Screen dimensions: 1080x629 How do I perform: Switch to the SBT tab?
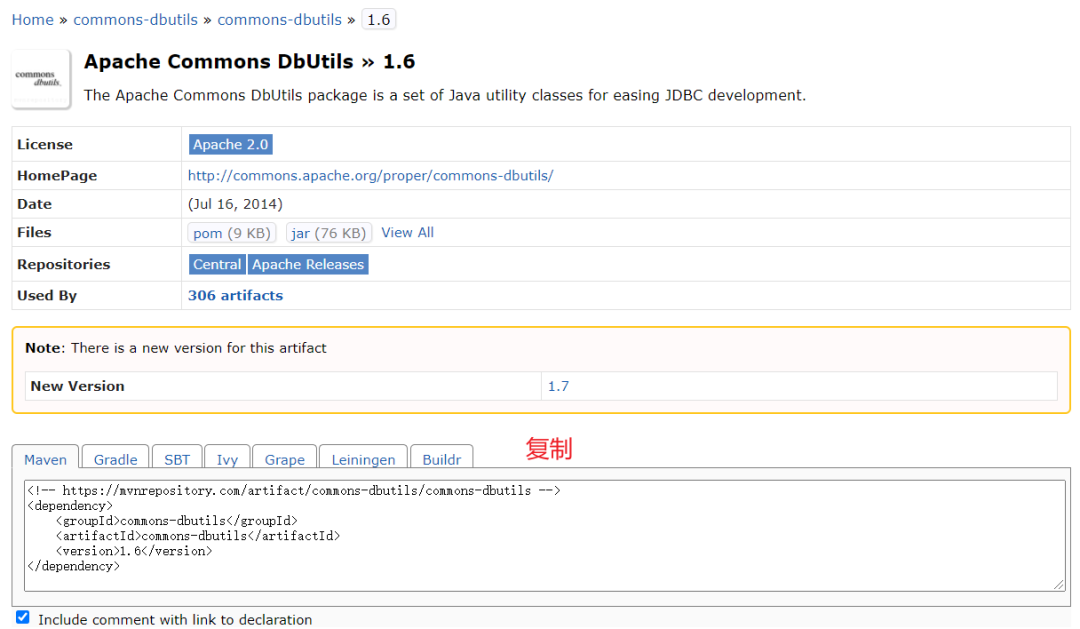tap(177, 458)
